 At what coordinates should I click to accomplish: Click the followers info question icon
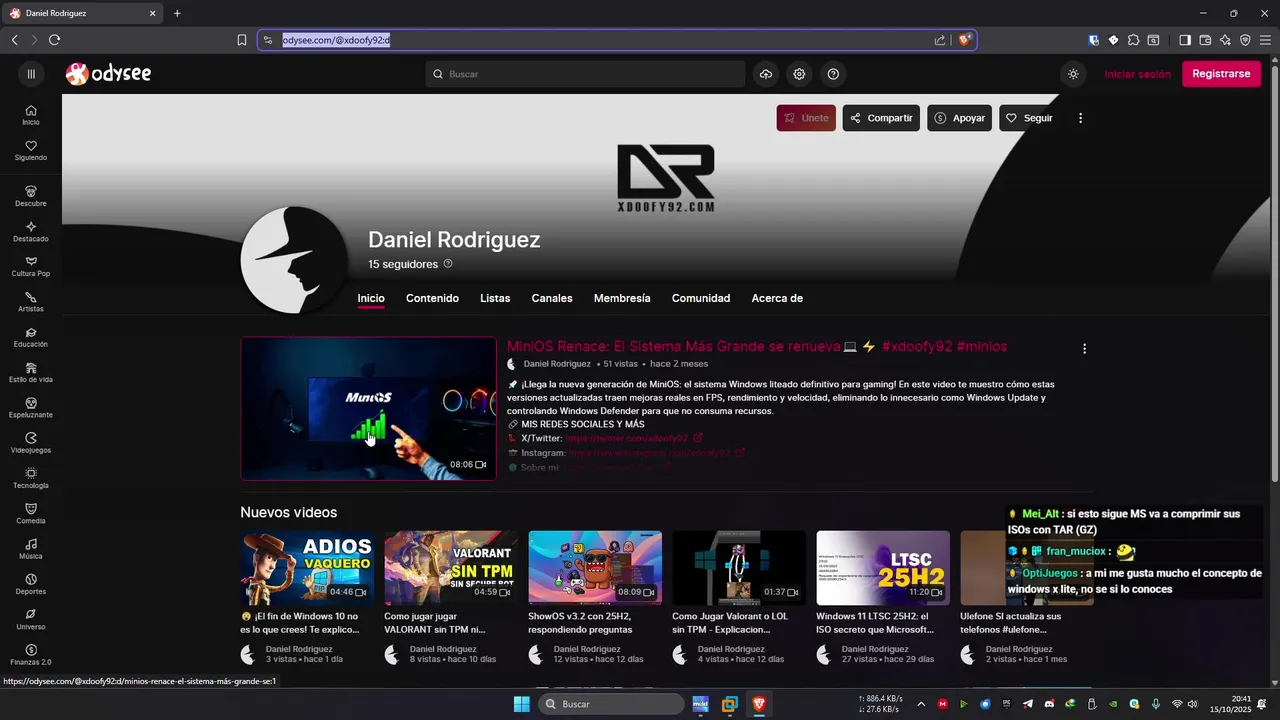[x=448, y=264]
